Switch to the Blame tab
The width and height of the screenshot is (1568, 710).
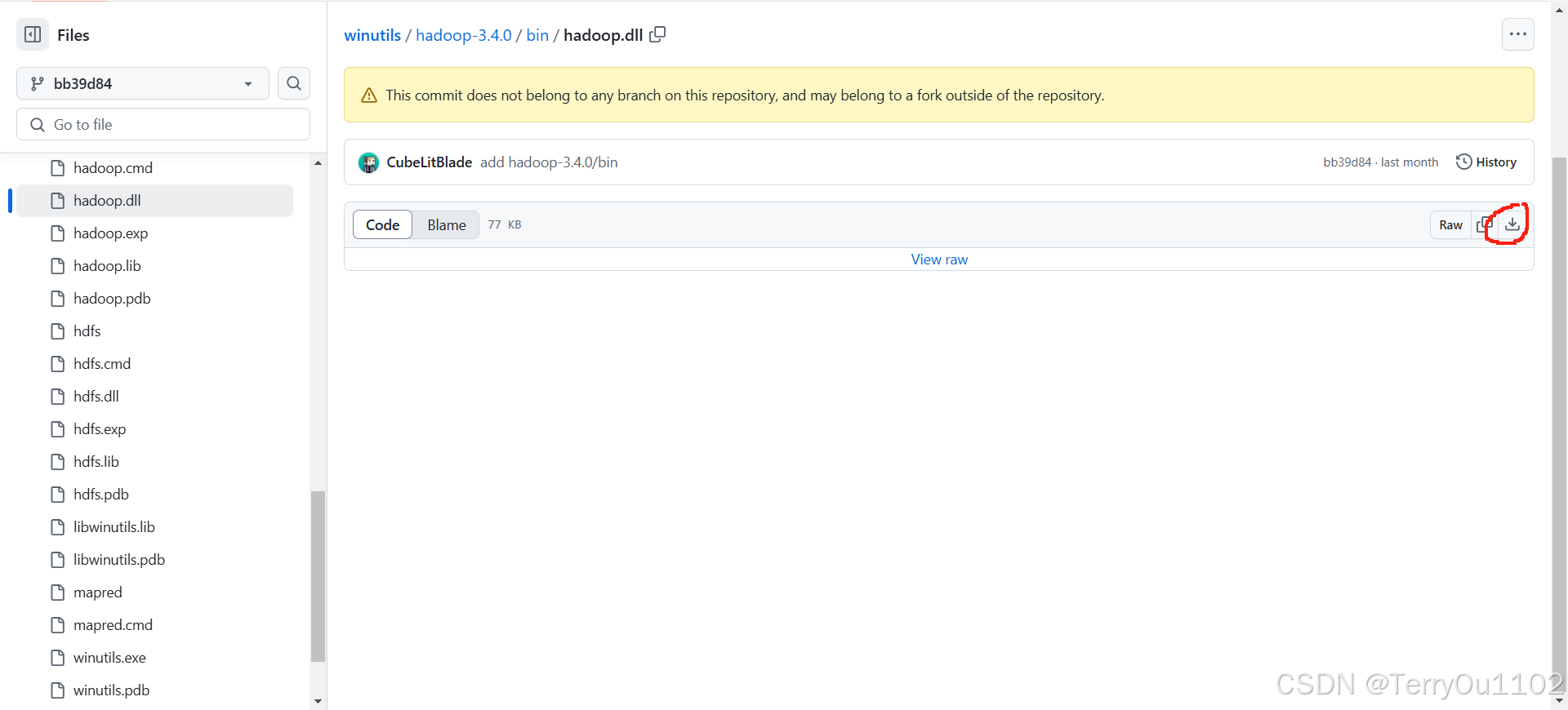pos(447,224)
